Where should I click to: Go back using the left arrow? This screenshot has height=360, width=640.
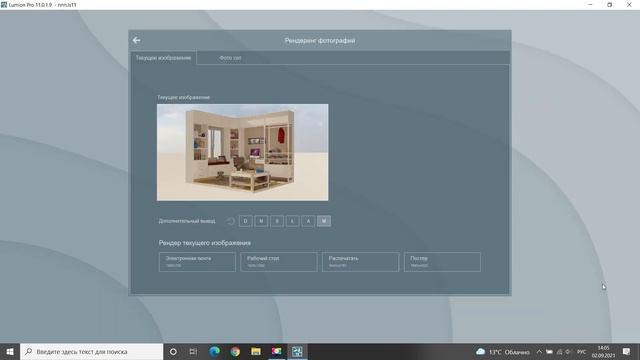point(136,40)
